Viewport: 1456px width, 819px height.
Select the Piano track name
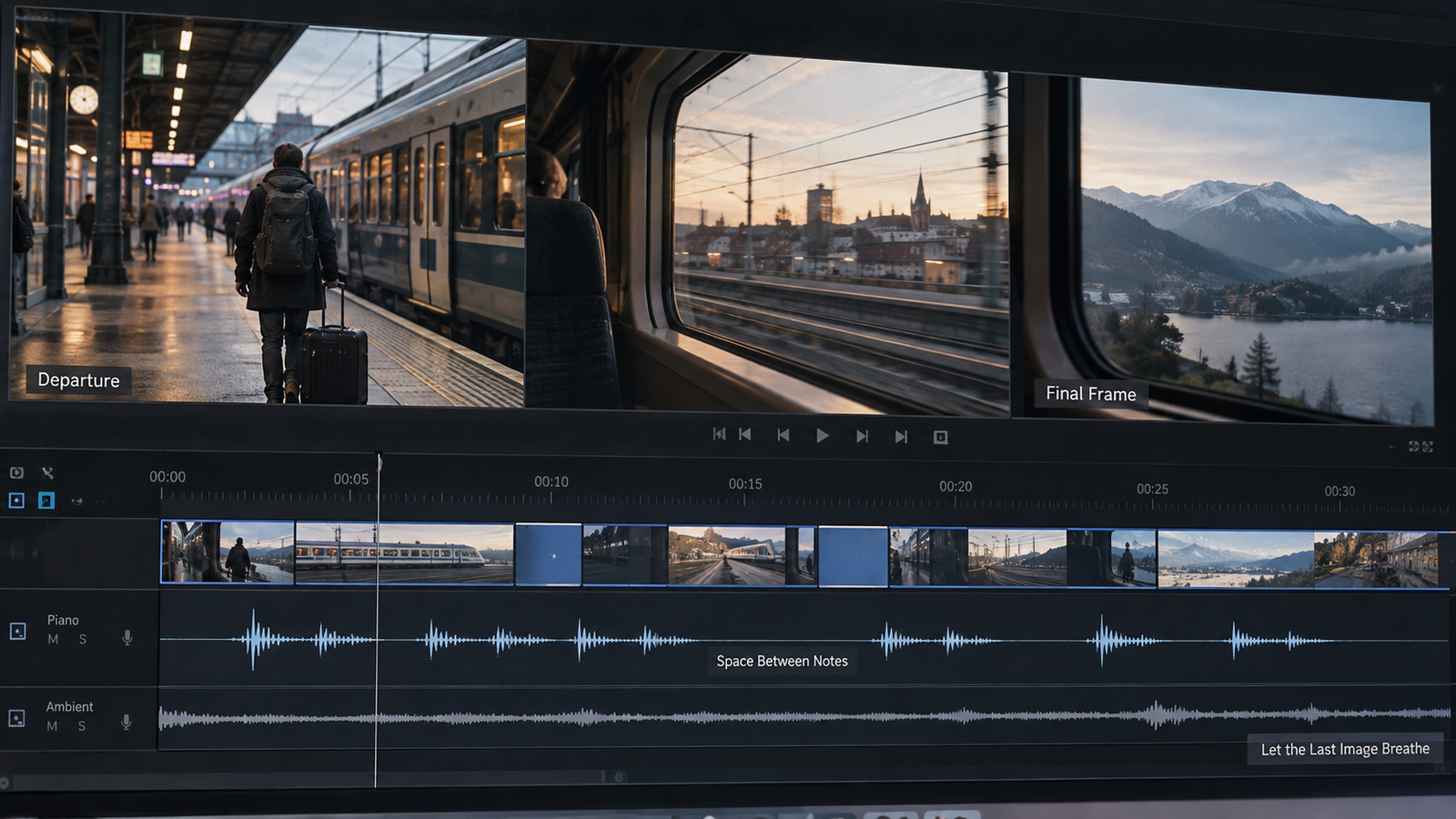[x=63, y=620]
